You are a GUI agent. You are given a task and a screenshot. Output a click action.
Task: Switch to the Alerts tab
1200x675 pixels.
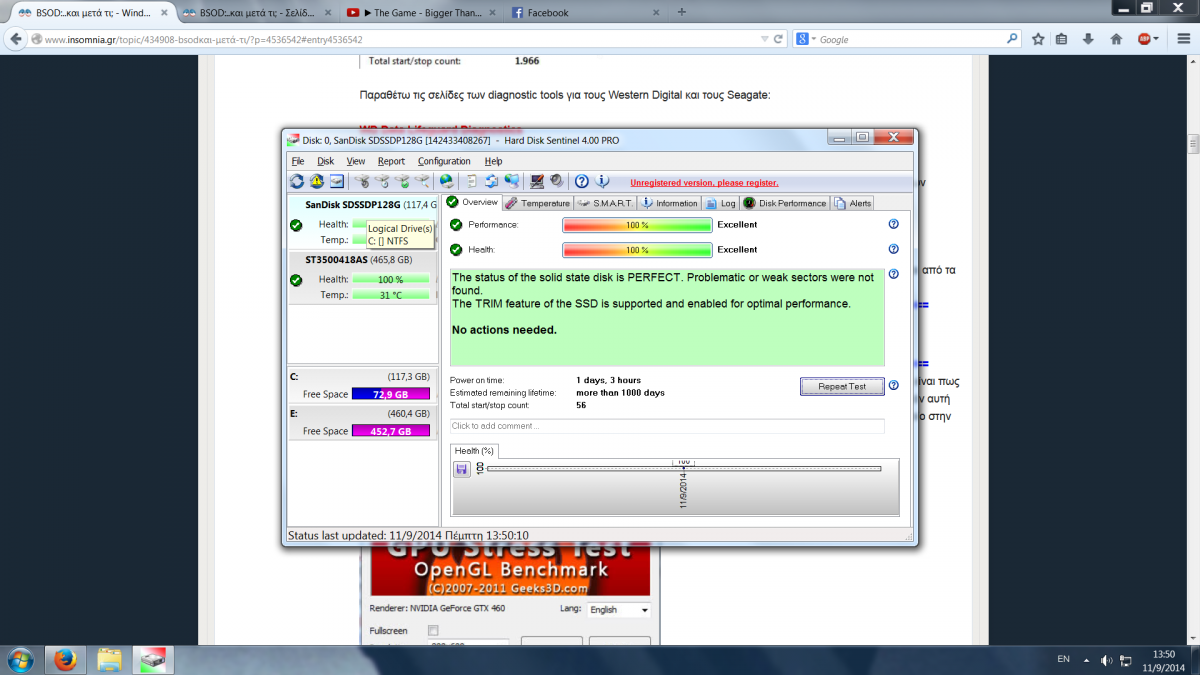[x=853, y=203]
